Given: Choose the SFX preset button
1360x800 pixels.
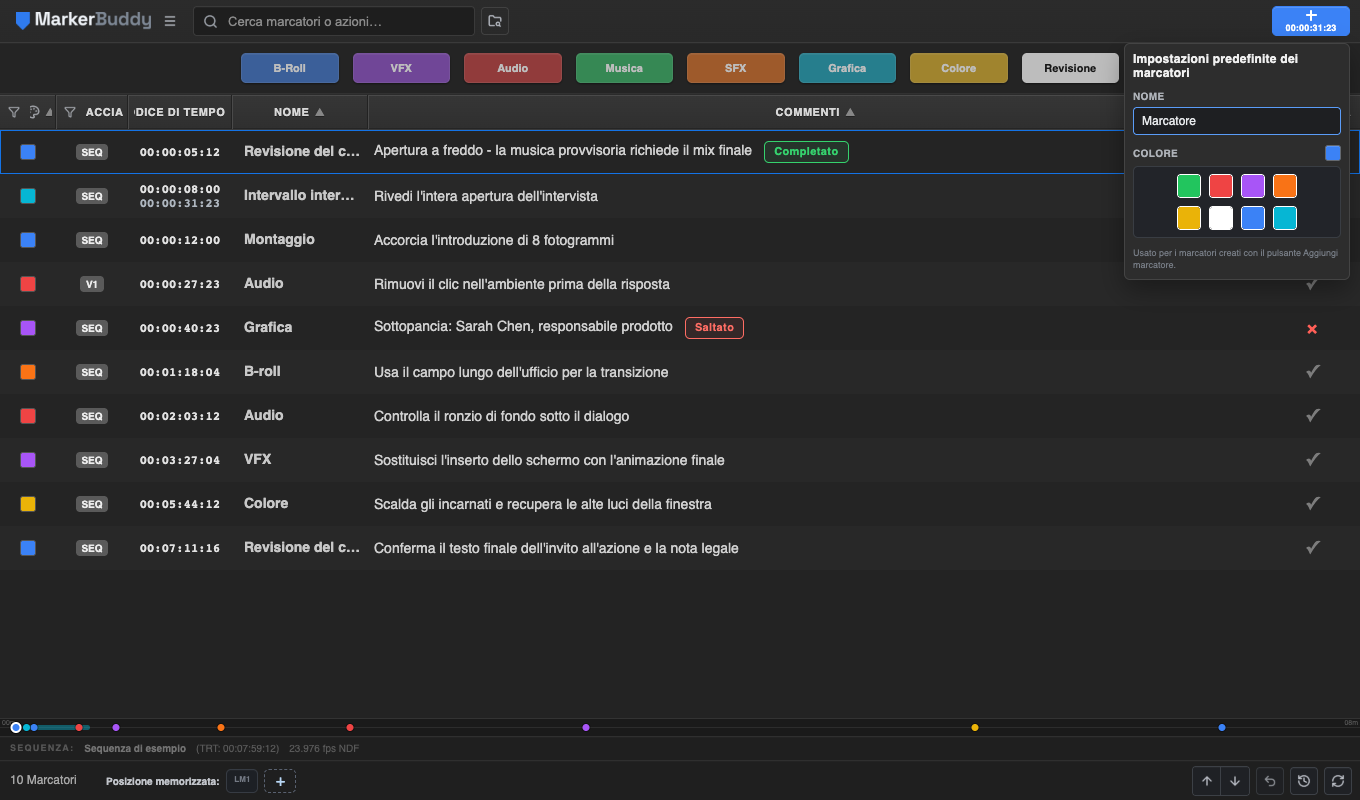Looking at the screenshot, I should pos(736,68).
